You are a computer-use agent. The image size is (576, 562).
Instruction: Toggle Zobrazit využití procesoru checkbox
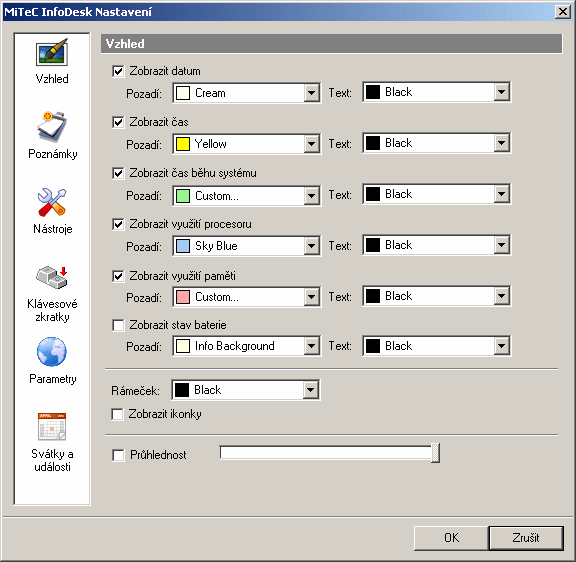click(x=118, y=224)
